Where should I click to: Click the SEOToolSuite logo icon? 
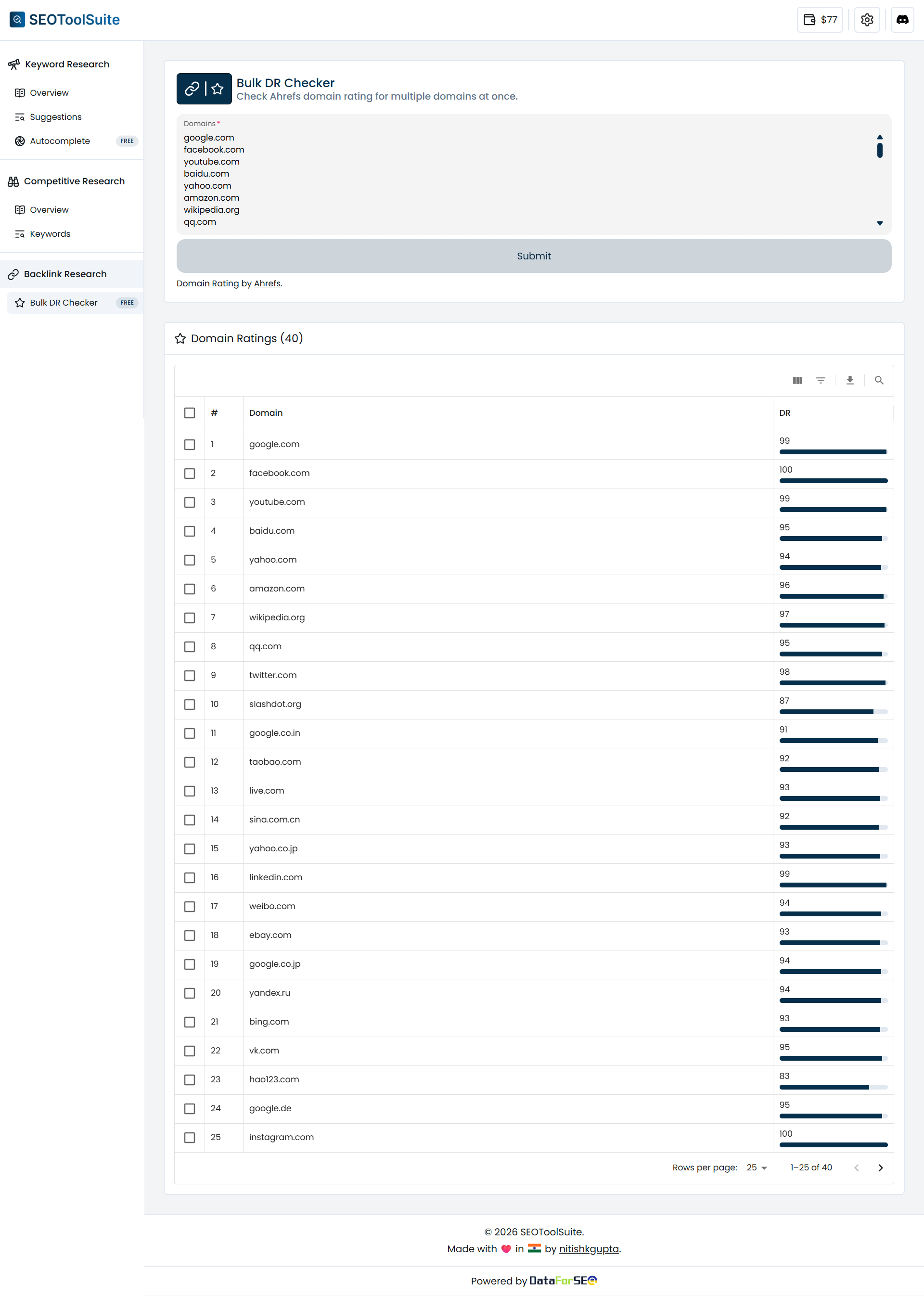[x=17, y=19]
